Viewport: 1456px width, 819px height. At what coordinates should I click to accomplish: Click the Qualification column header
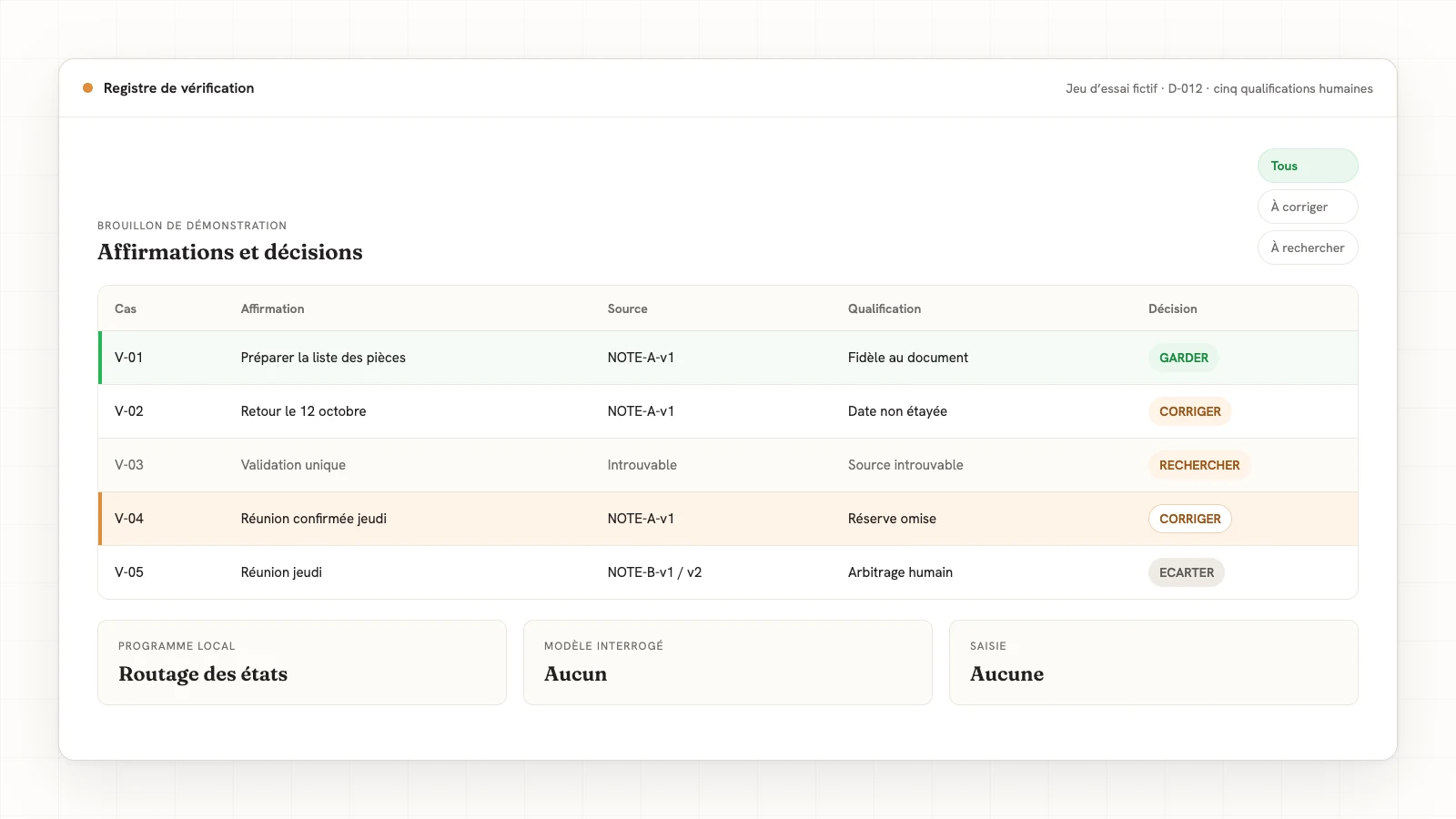pyautogui.click(x=885, y=308)
